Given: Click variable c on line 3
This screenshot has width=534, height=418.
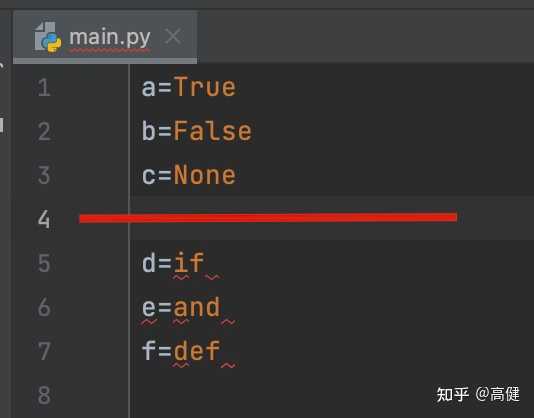Looking at the screenshot, I should (148, 176).
